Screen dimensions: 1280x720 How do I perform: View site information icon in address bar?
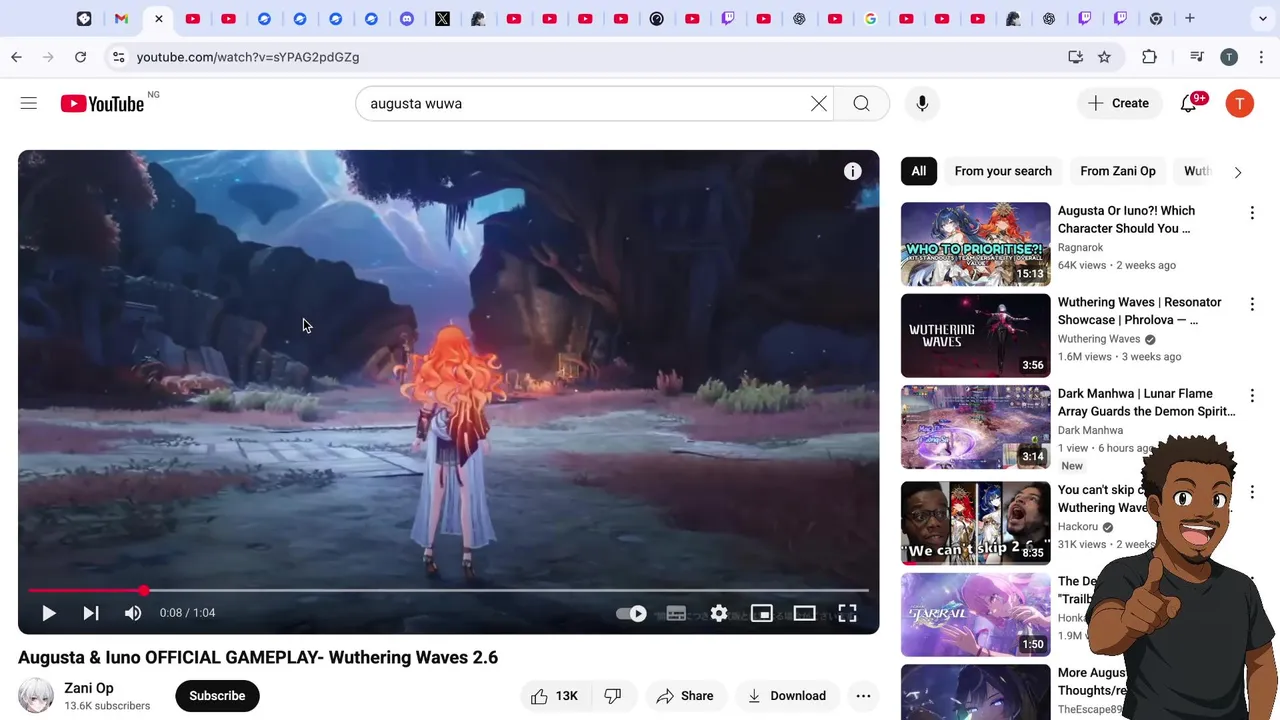(x=119, y=57)
